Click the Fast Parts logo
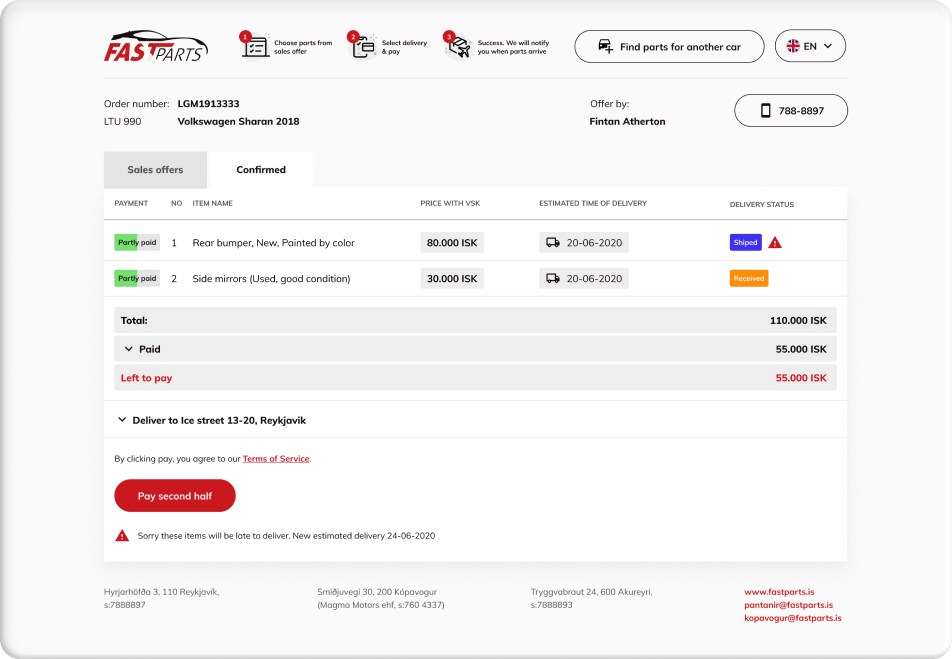The width and height of the screenshot is (952, 659). click(x=156, y=46)
